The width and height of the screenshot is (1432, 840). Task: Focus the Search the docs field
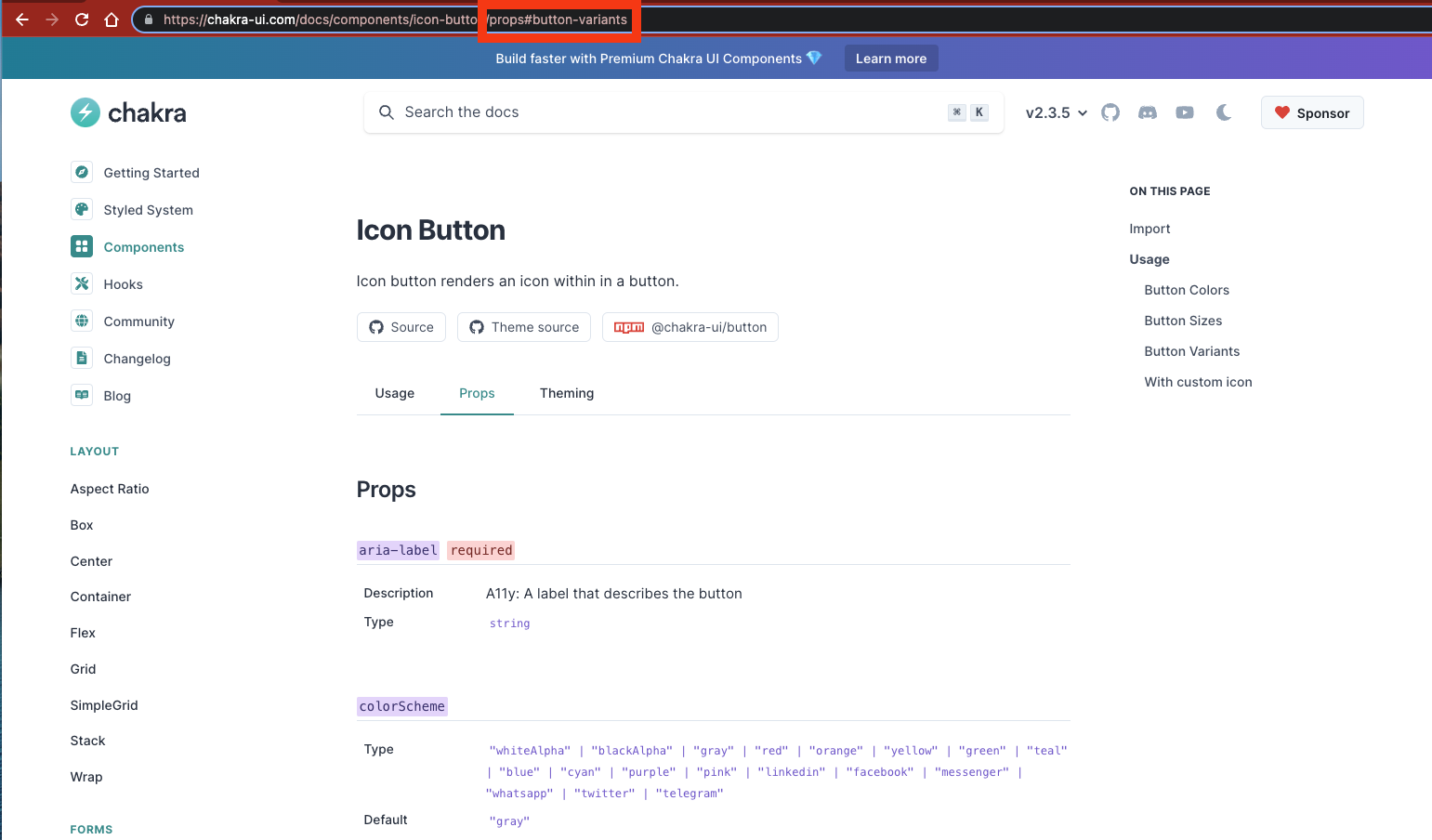684,112
